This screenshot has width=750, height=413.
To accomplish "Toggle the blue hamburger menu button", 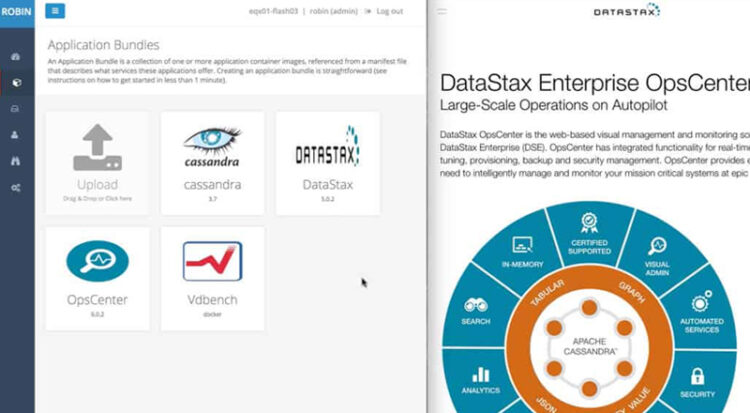I will tap(55, 11).
